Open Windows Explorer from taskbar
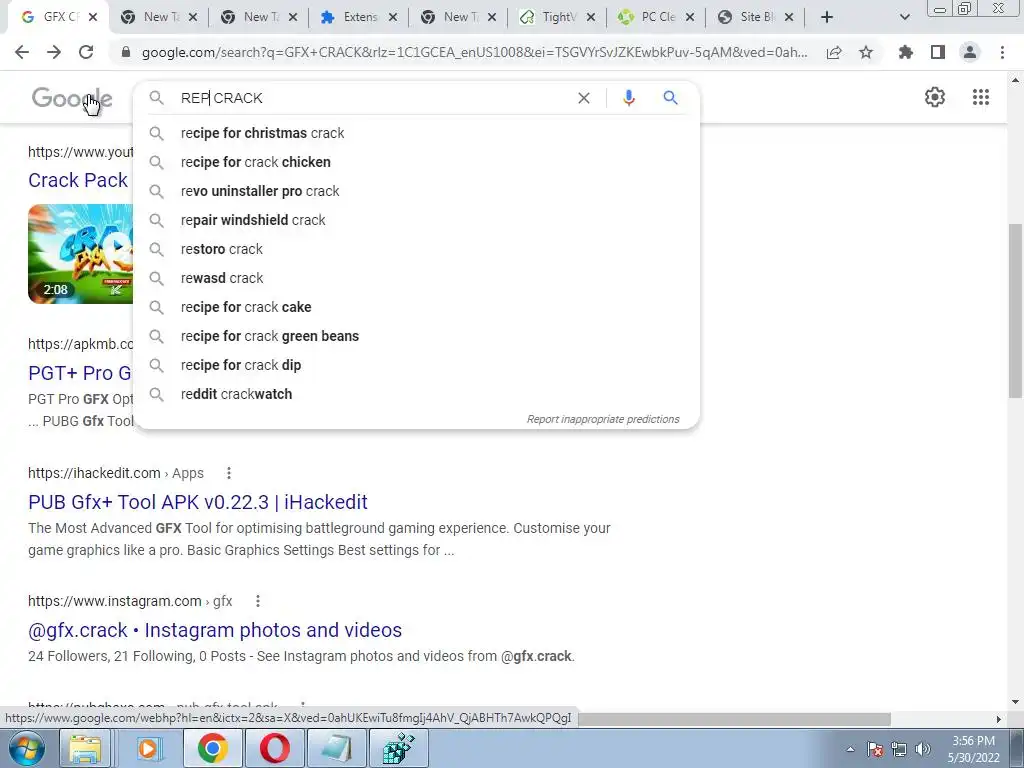 point(86,748)
